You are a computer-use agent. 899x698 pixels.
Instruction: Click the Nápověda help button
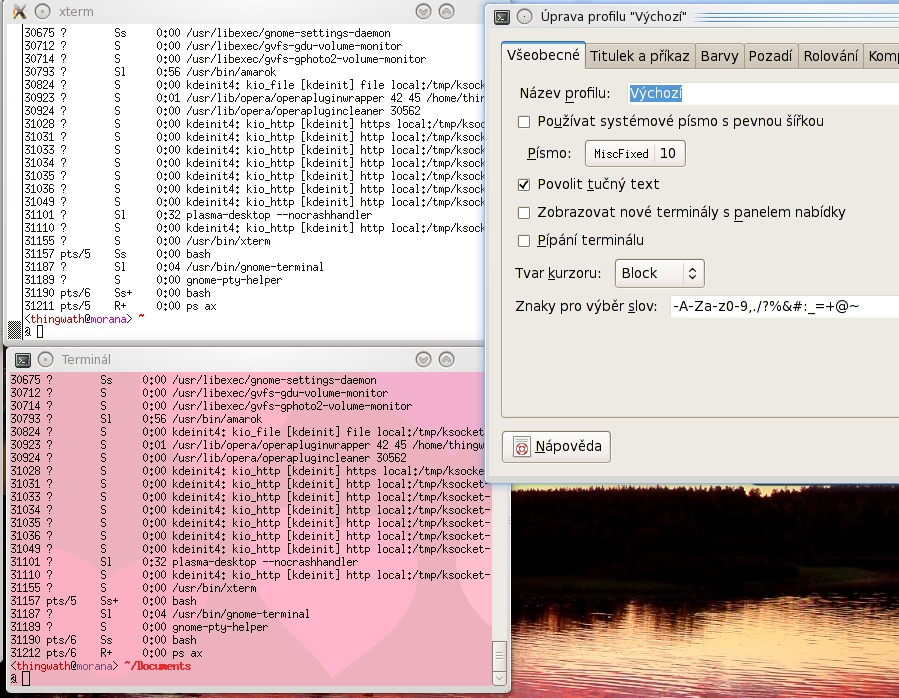point(556,447)
